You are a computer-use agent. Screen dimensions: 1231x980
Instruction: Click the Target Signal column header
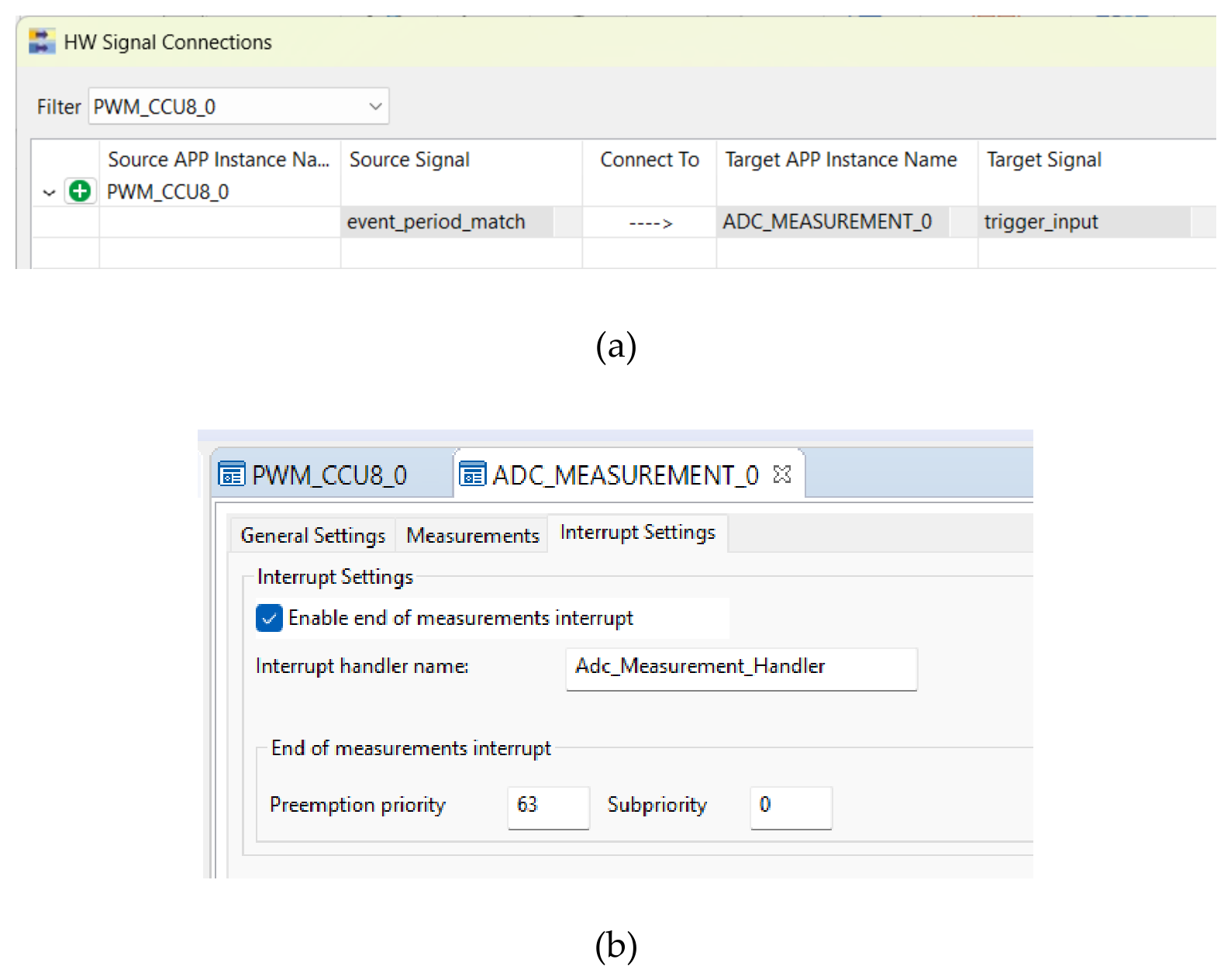point(1097,160)
